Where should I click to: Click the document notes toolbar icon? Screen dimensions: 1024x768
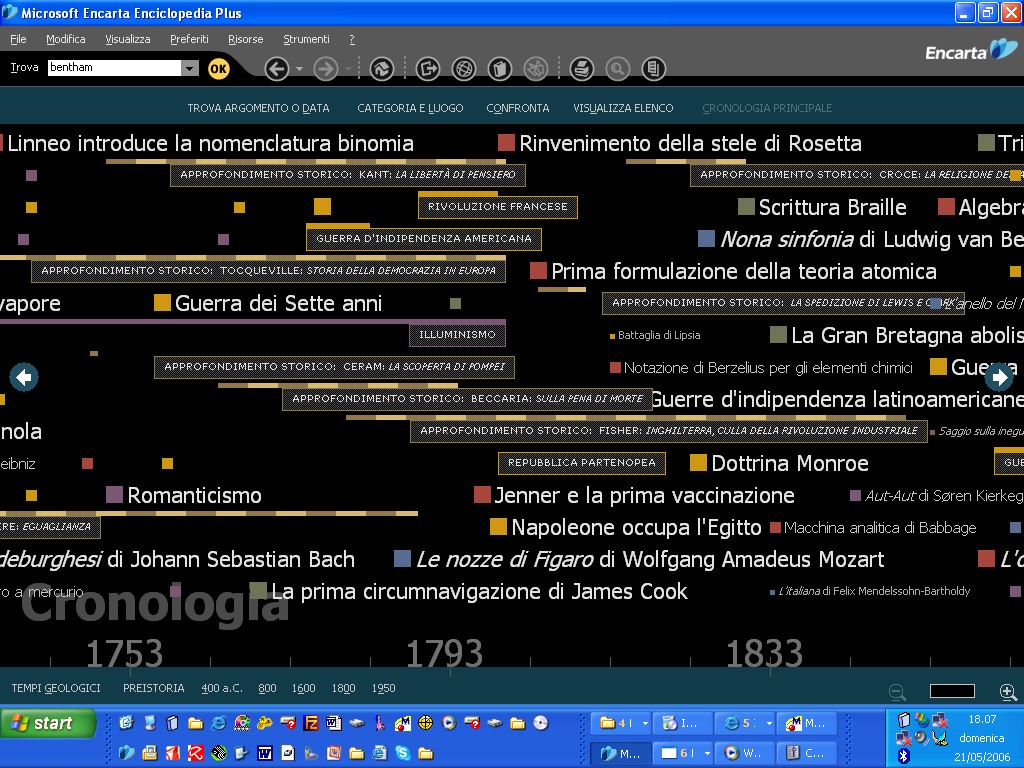coord(653,69)
